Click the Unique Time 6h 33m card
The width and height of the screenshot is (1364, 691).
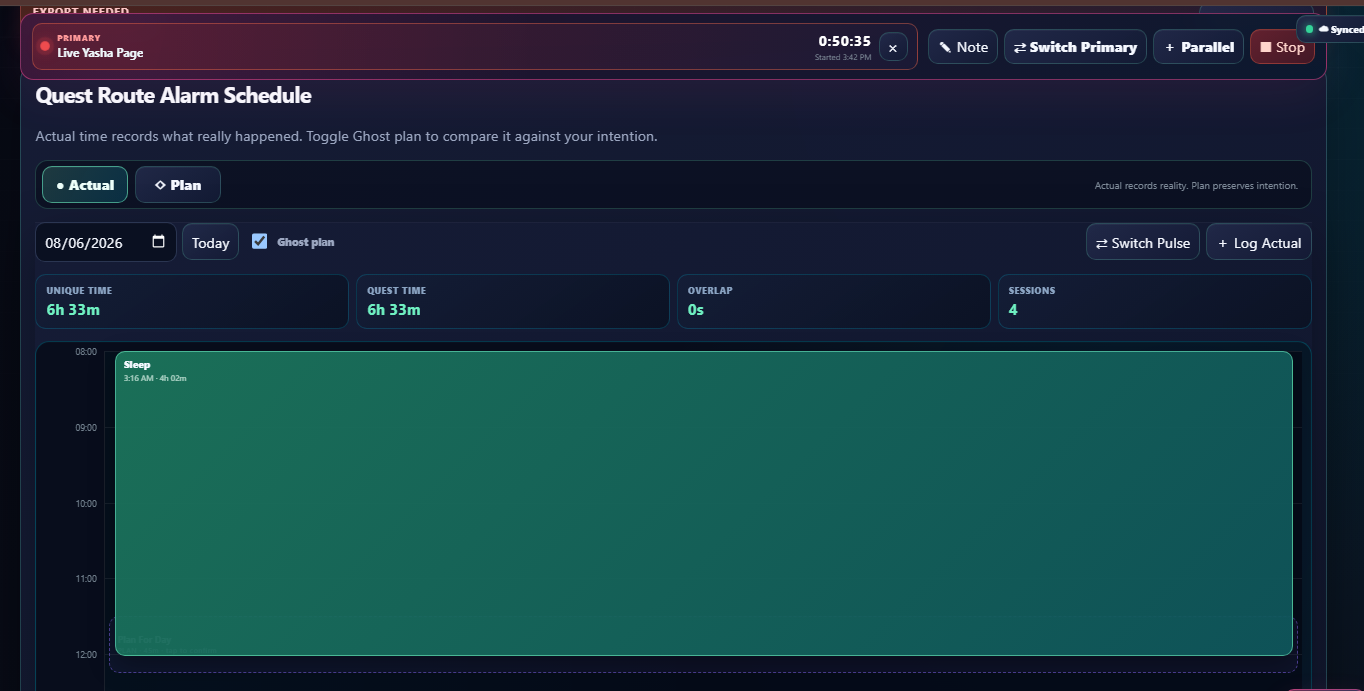(192, 301)
